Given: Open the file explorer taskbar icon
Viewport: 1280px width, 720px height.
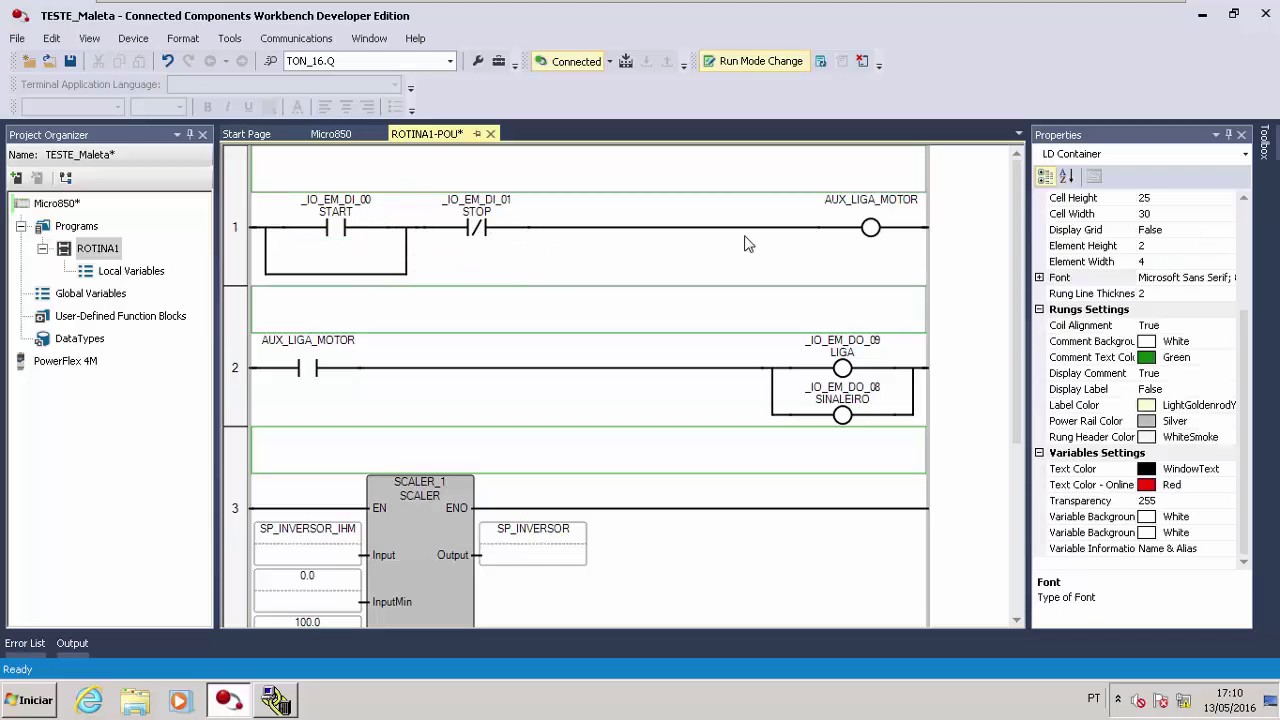Looking at the screenshot, I should click(x=135, y=700).
